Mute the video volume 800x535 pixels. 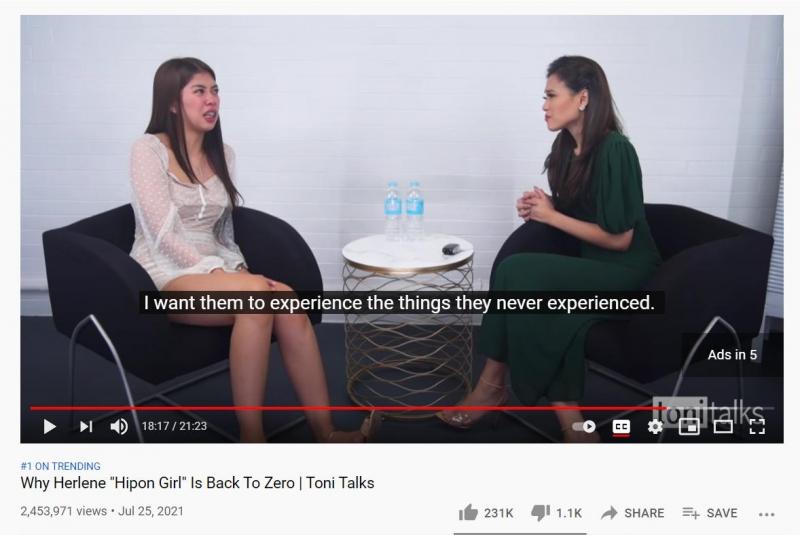click(x=119, y=426)
